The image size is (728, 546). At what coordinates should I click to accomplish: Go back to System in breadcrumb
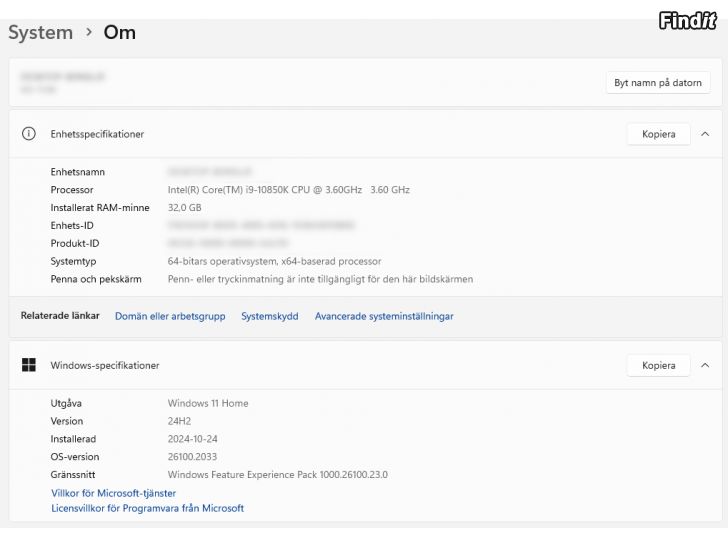(x=40, y=32)
